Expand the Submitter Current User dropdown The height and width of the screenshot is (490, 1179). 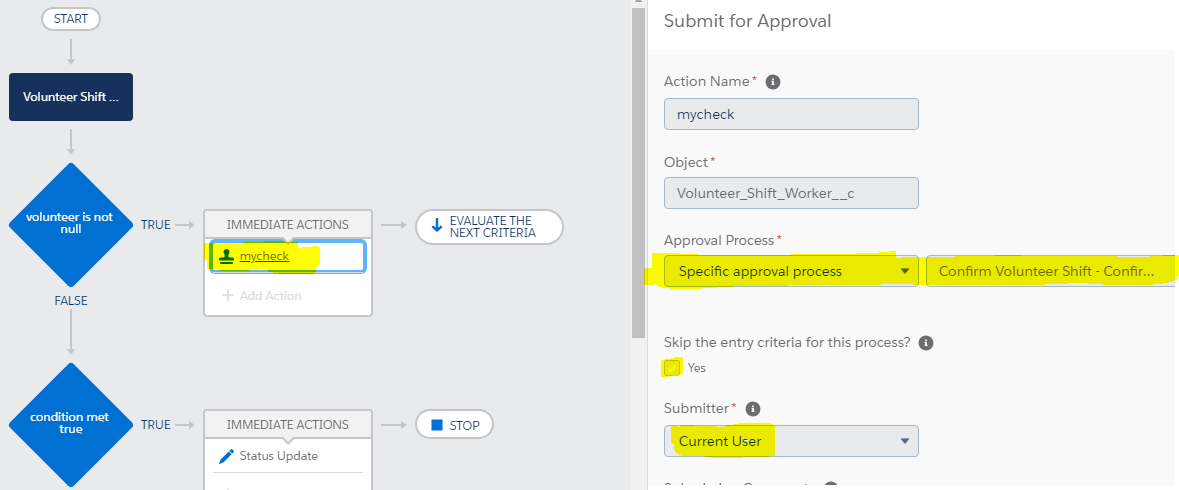point(791,441)
